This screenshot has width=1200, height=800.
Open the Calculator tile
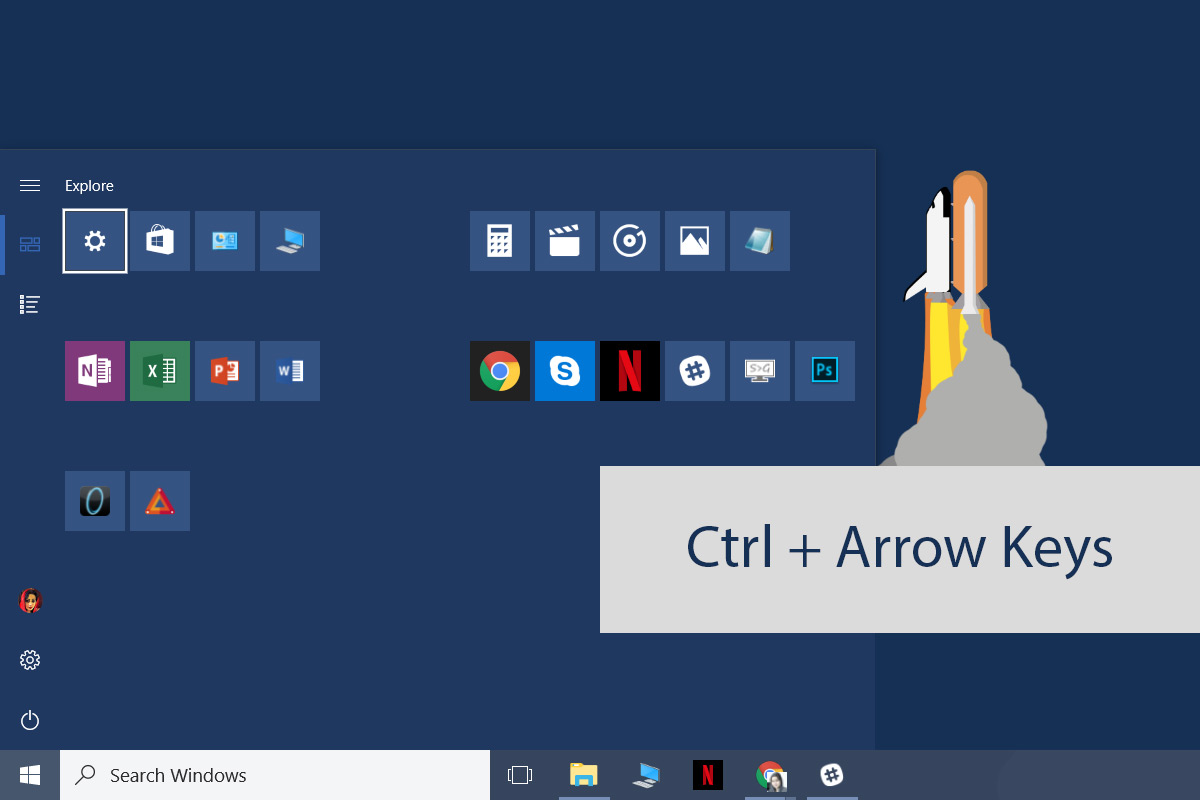click(499, 241)
